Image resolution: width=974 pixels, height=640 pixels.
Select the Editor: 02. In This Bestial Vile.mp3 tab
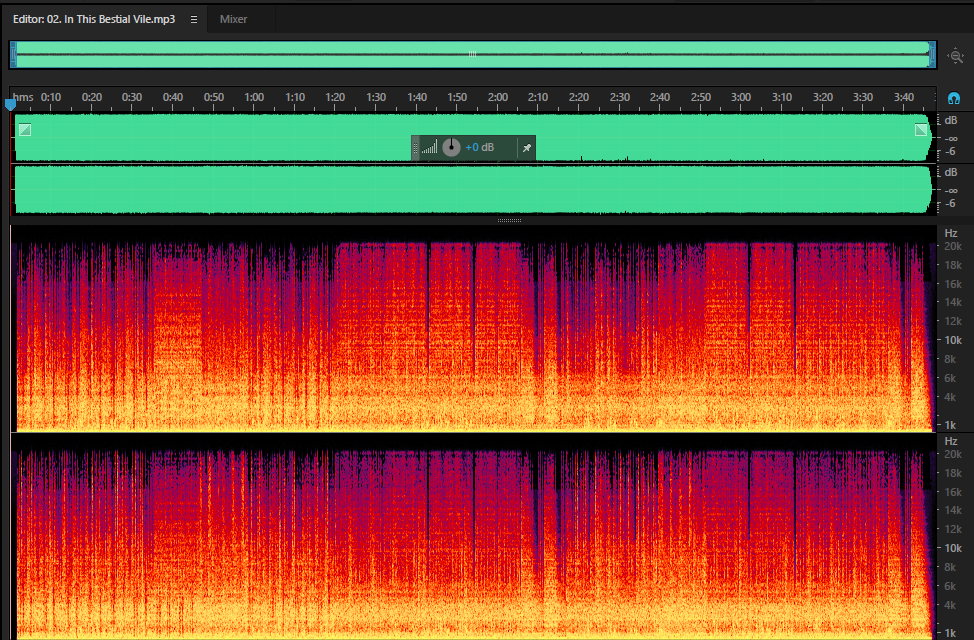pyautogui.click(x=94, y=19)
